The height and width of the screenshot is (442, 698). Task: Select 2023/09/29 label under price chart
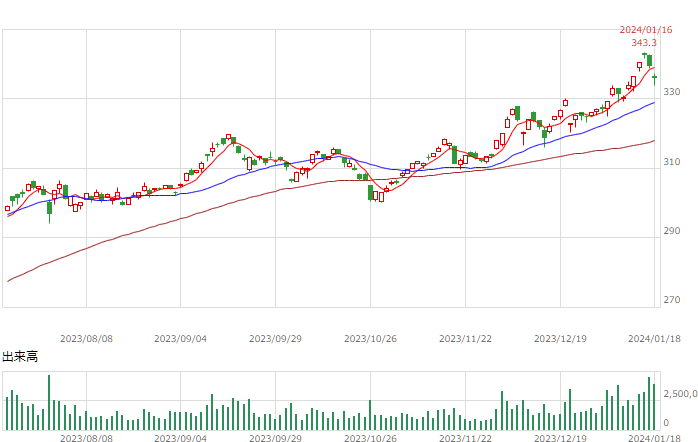[x=275, y=339]
